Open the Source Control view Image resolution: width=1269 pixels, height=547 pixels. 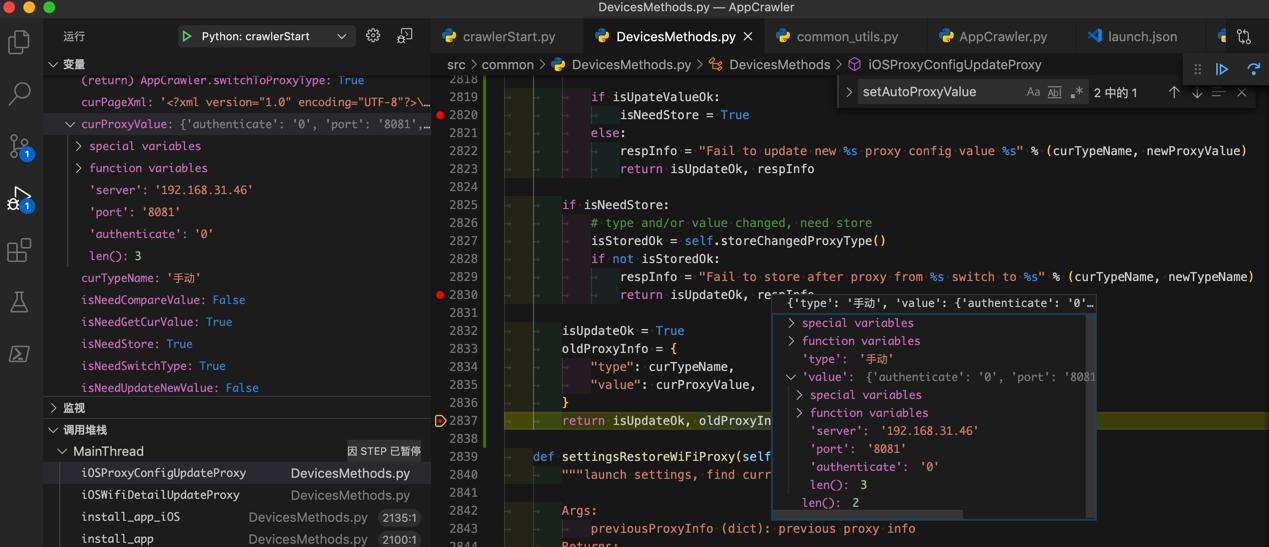click(19, 146)
